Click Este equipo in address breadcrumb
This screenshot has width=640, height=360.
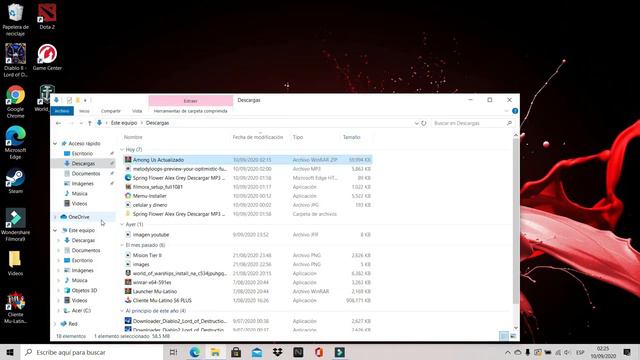(124, 123)
